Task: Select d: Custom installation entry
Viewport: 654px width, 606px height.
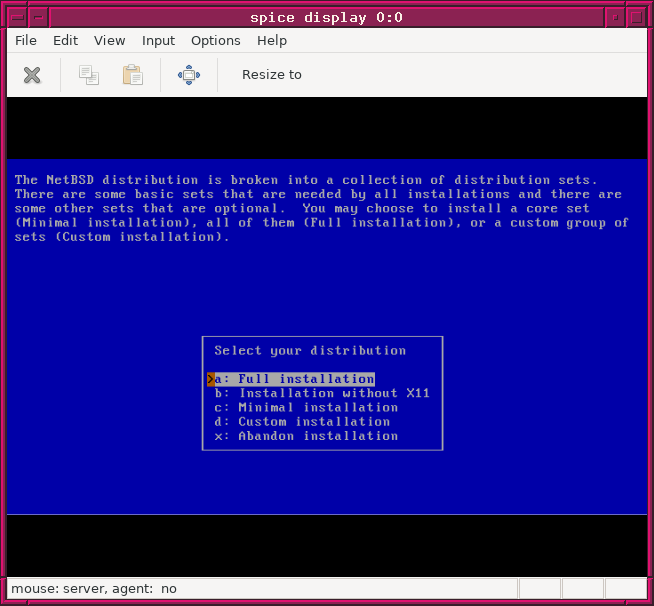Action: (302, 421)
